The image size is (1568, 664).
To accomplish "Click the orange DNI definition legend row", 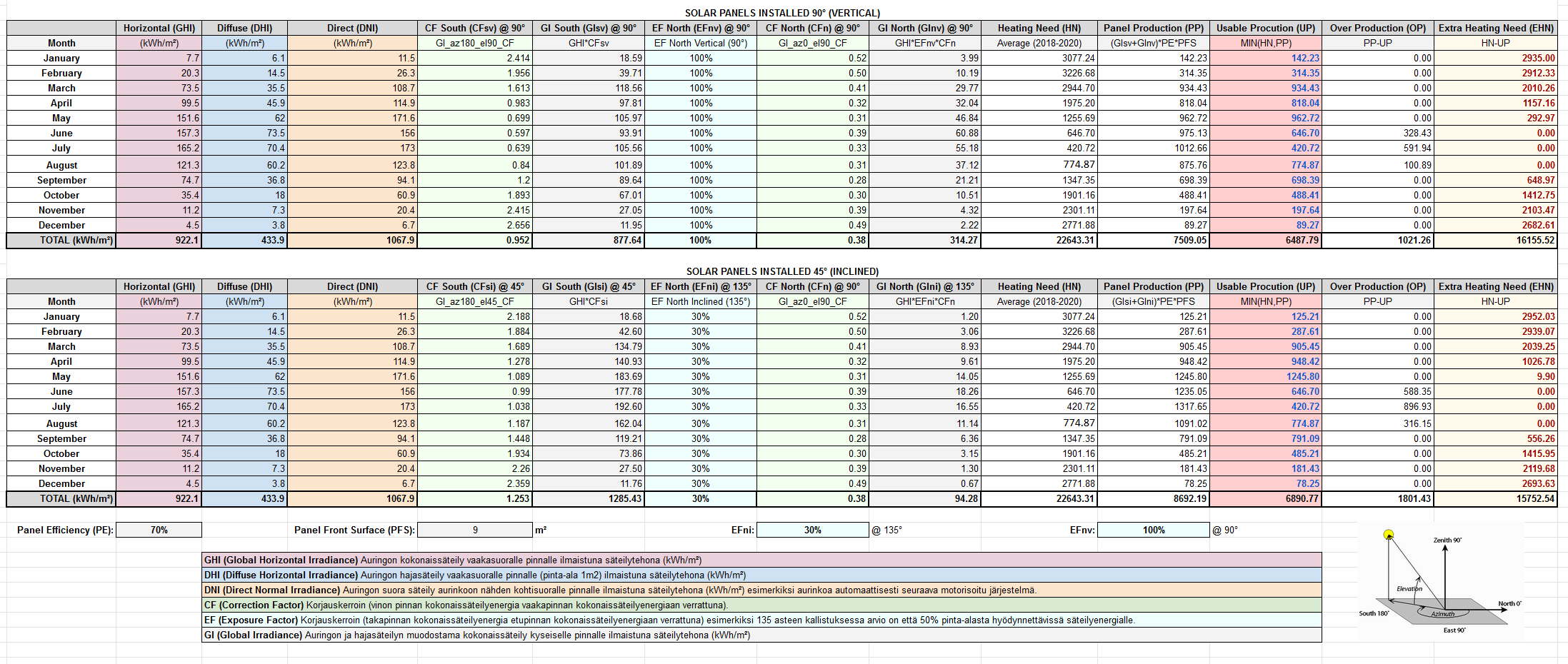I will pyautogui.click(x=761, y=590).
